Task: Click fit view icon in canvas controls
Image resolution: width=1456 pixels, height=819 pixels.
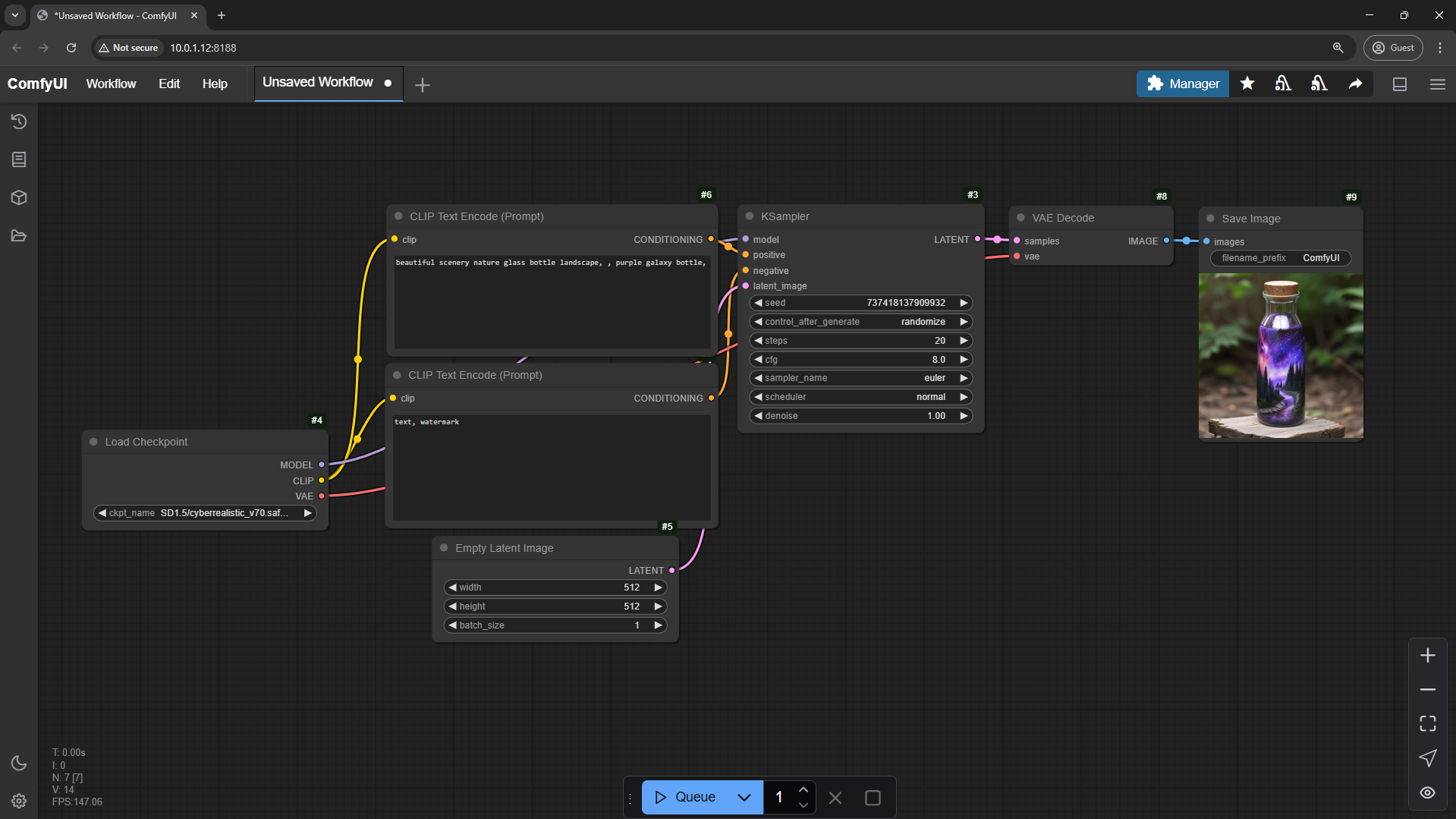Action: (x=1427, y=723)
